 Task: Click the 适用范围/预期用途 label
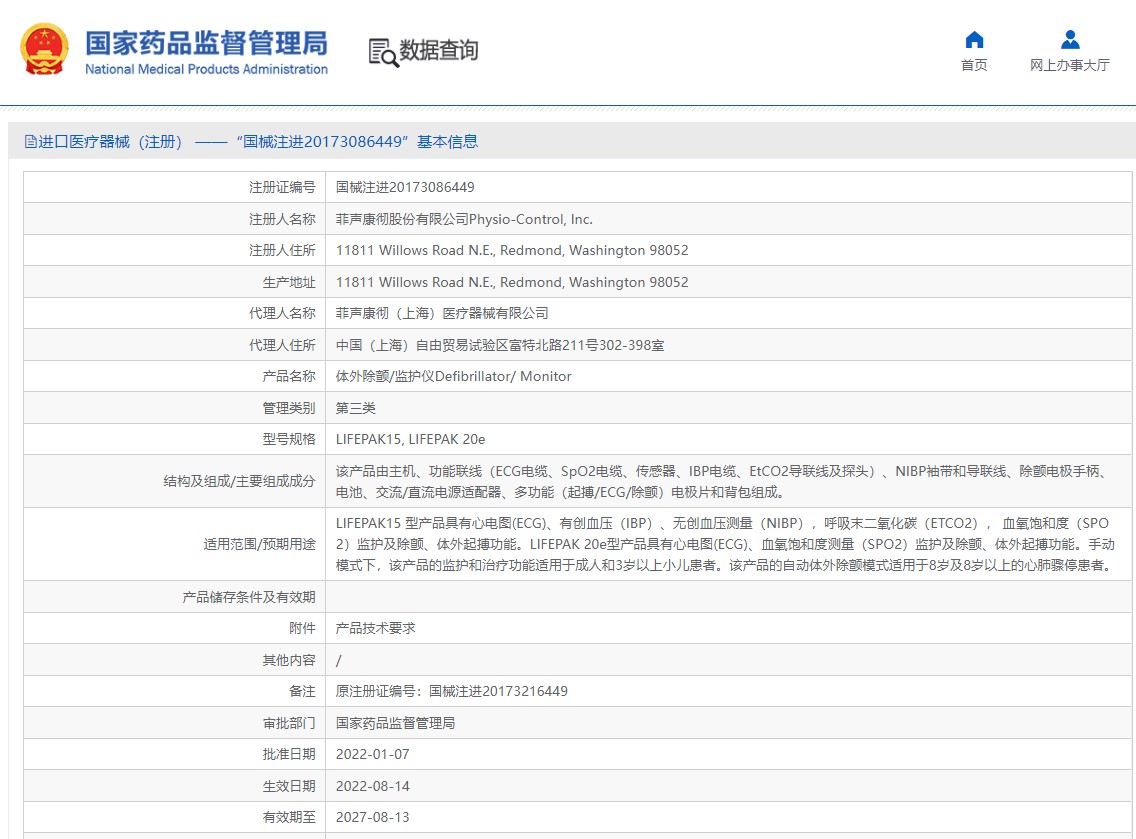[259, 544]
